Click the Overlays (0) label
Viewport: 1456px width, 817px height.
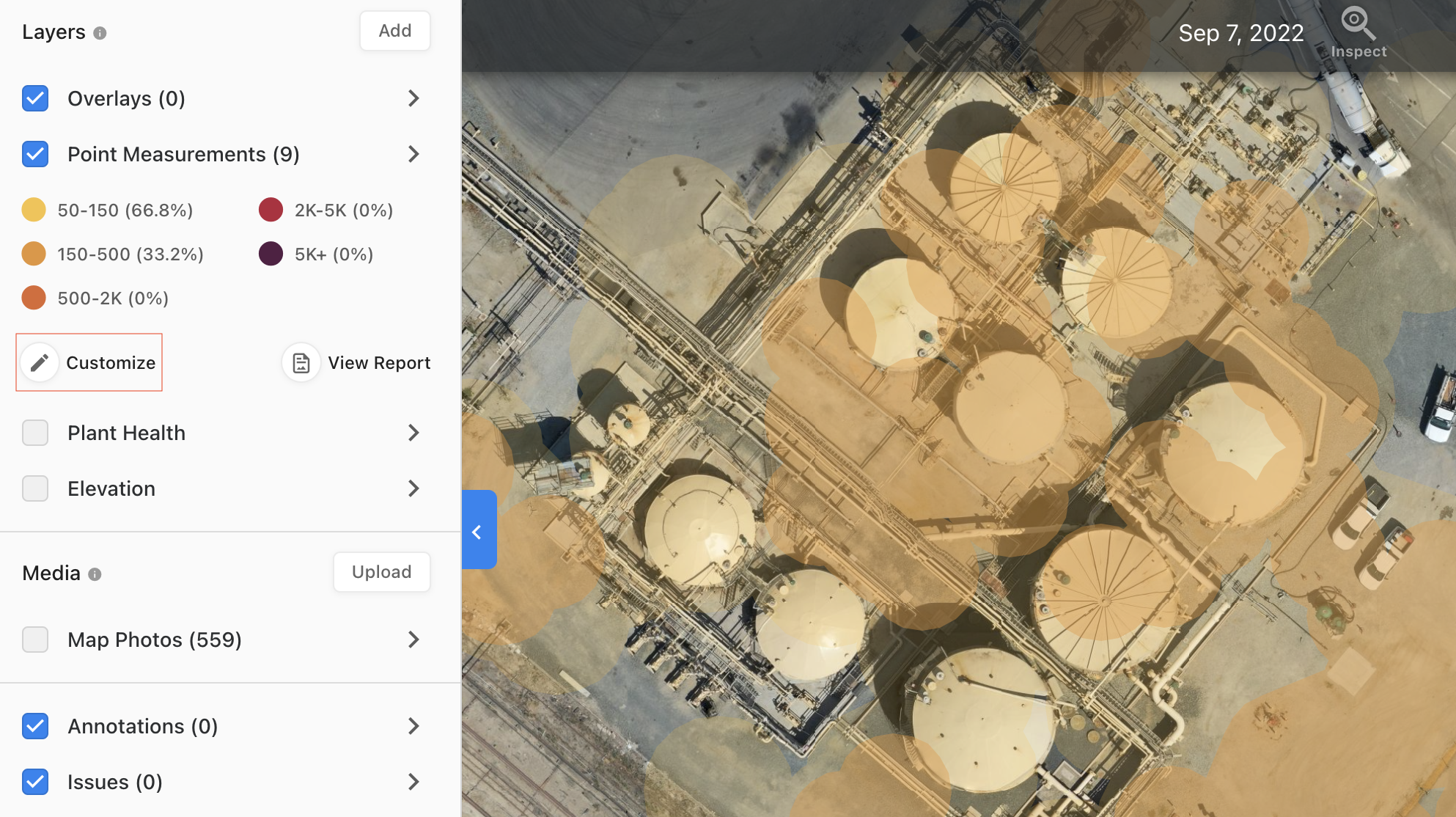pos(126,98)
